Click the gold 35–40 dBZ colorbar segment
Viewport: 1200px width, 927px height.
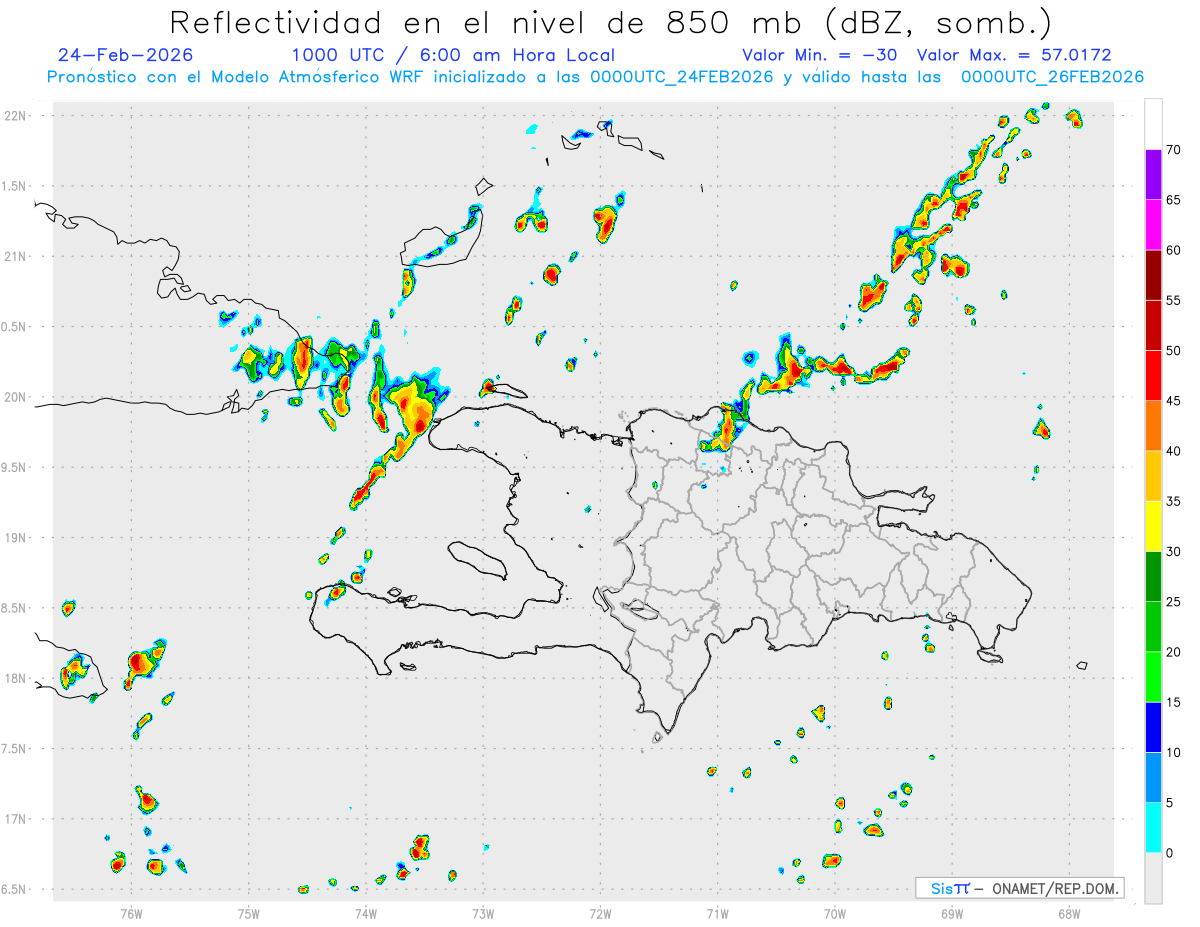(1153, 476)
